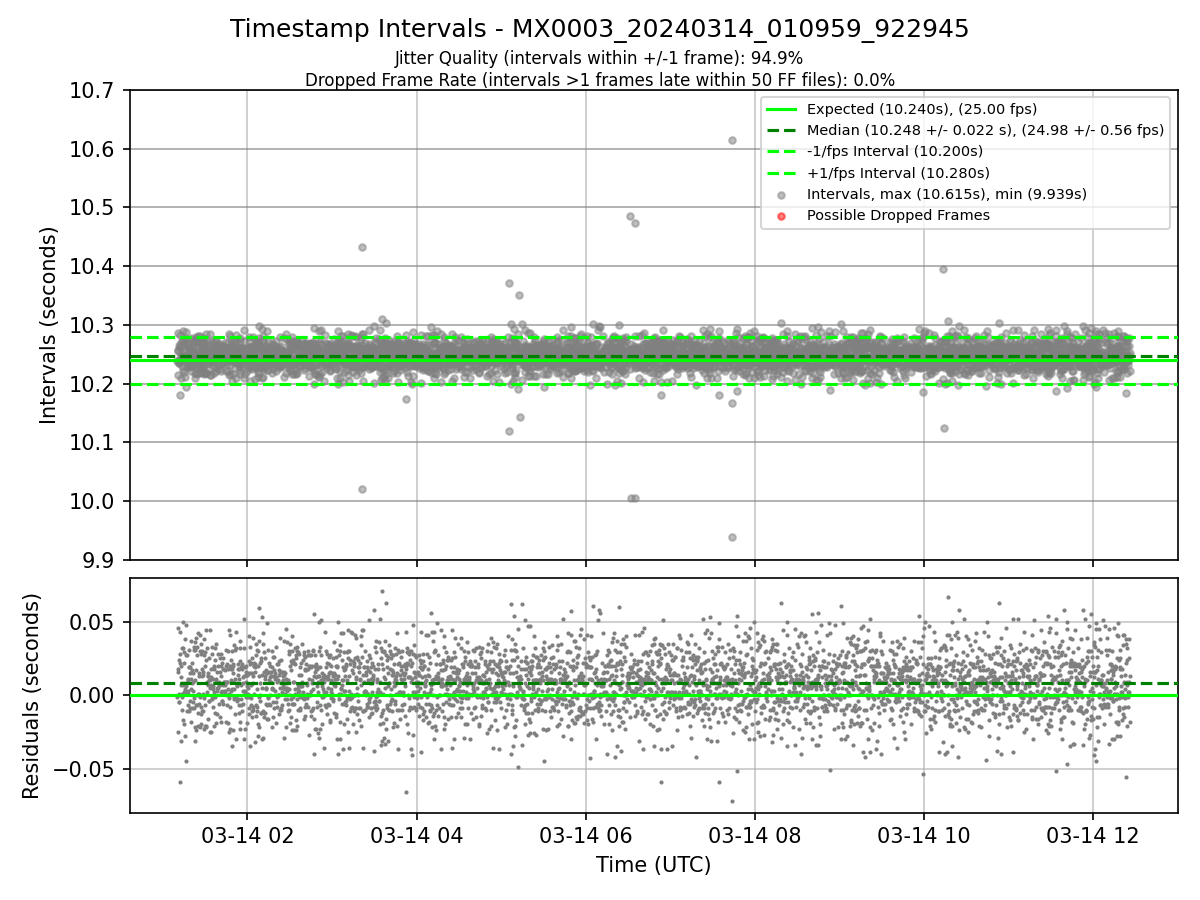Viewport: 1200px width, 900px height.
Task: Click the dark green dashed sample next to 'Median'
Action: pyautogui.click(x=782, y=130)
